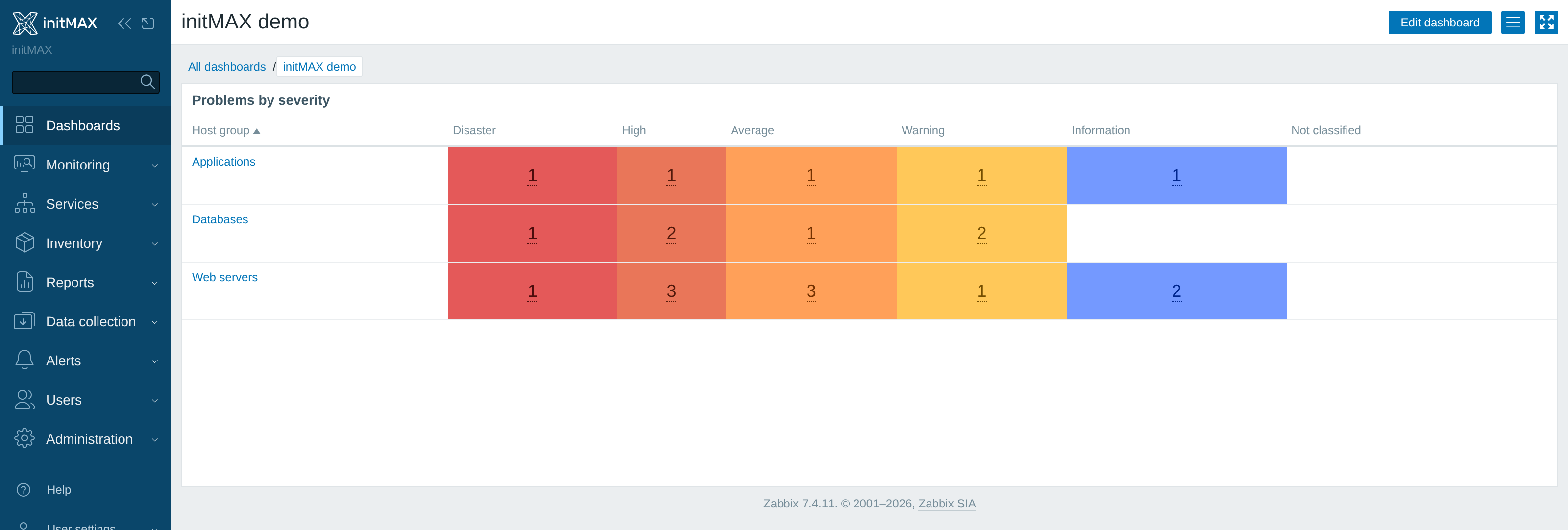Image resolution: width=1568 pixels, height=530 pixels.
Task: Open the All dashboards breadcrumb link
Action: click(226, 67)
